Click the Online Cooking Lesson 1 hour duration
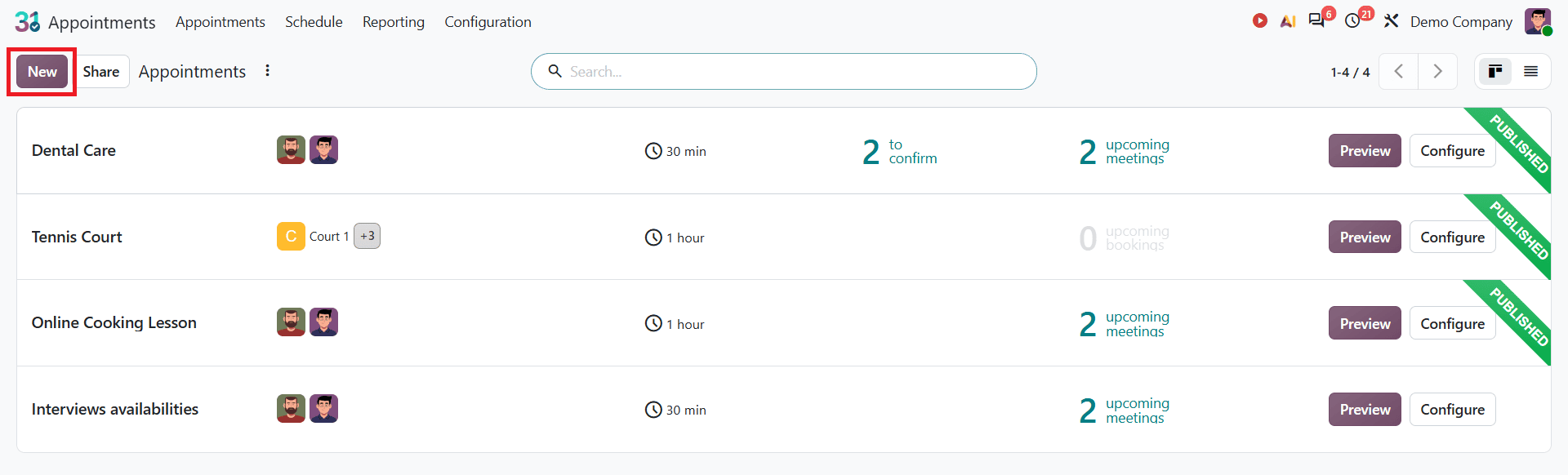 coord(675,324)
